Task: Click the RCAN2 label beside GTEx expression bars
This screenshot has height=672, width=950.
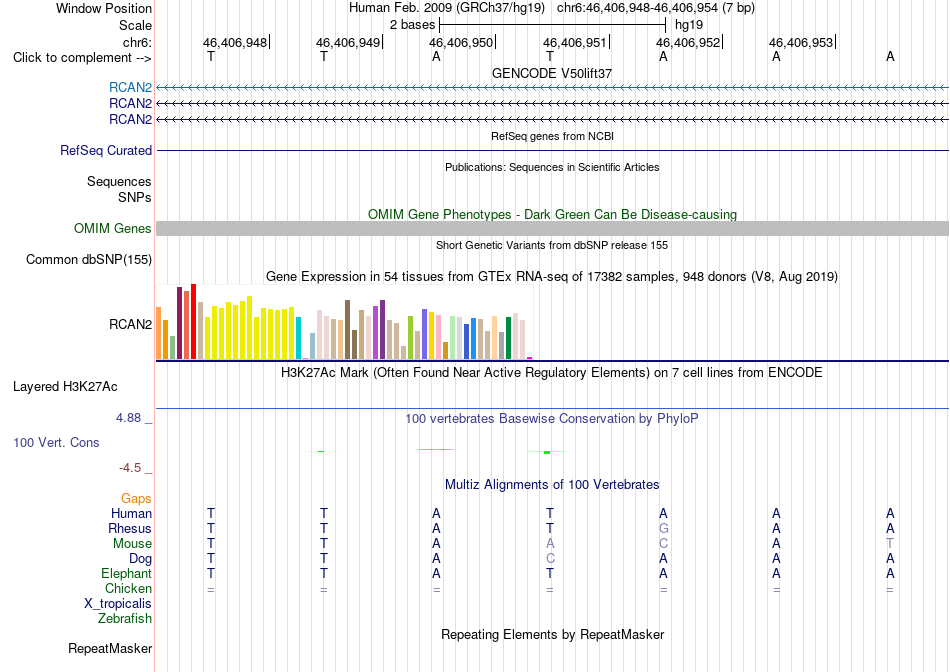Action: (x=130, y=324)
